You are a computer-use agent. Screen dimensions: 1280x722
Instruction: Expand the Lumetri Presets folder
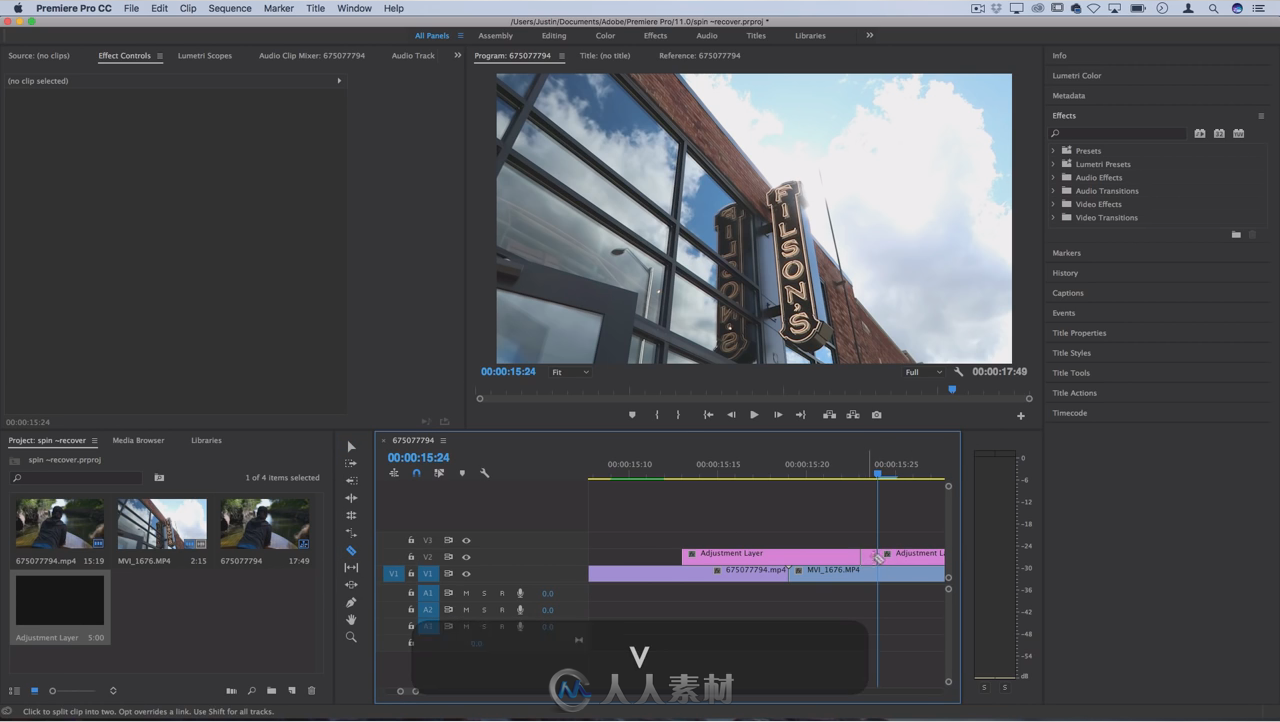[1053, 164]
